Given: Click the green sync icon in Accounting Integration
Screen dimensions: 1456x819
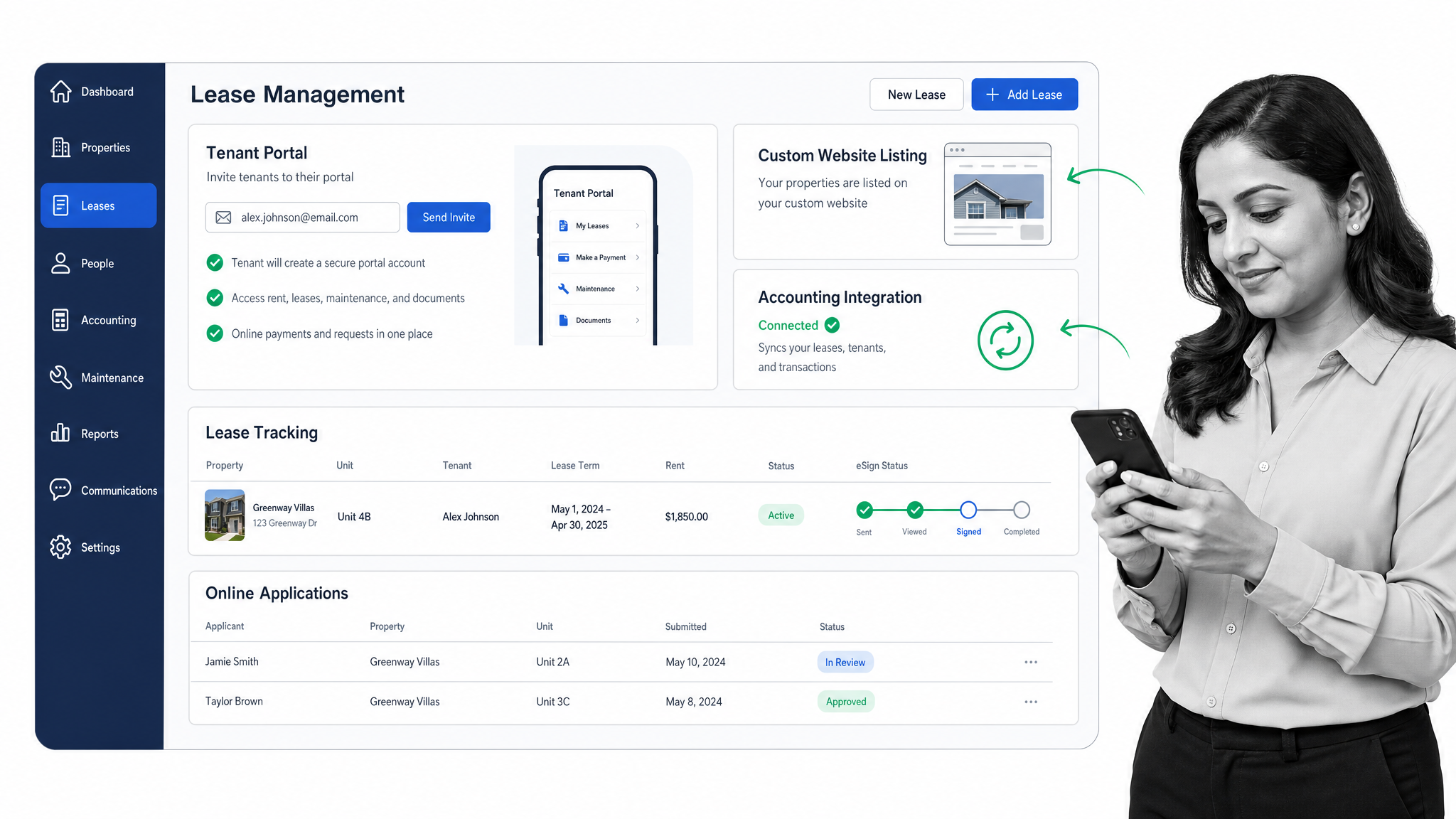Looking at the screenshot, I should [x=1005, y=340].
